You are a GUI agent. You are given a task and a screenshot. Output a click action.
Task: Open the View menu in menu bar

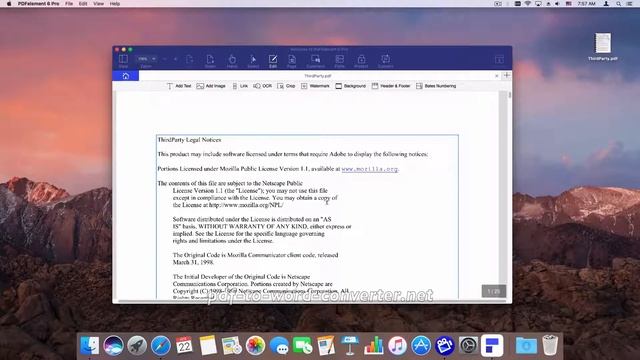click(x=98, y=3)
